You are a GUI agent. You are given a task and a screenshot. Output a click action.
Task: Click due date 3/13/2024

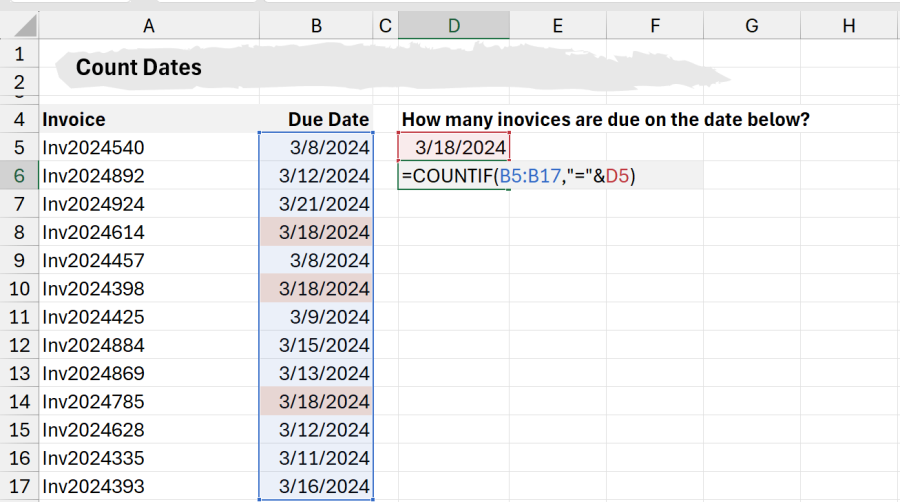(x=316, y=373)
